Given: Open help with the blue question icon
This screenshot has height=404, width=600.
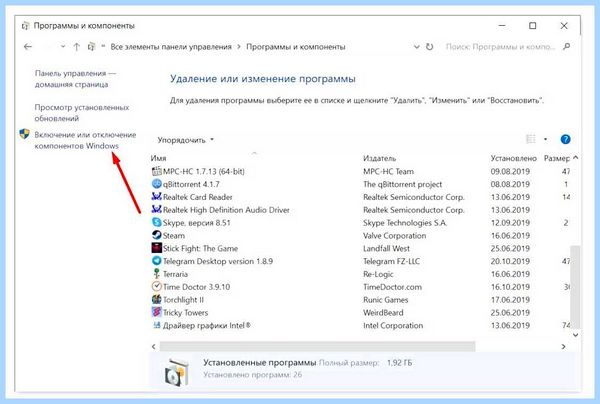Looking at the screenshot, I should coord(565,139).
